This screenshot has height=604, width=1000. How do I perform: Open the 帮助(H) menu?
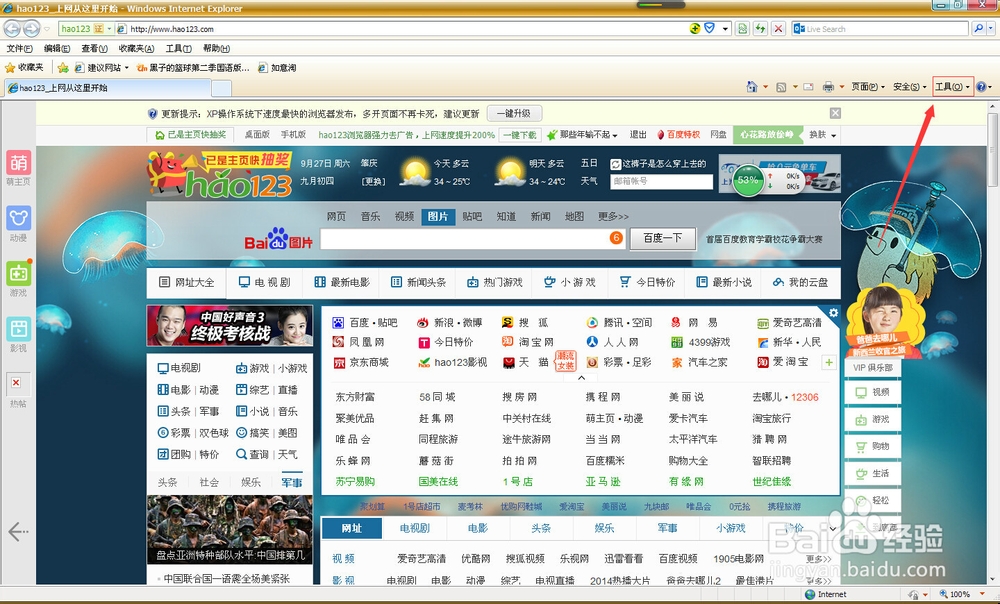(216, 48)
